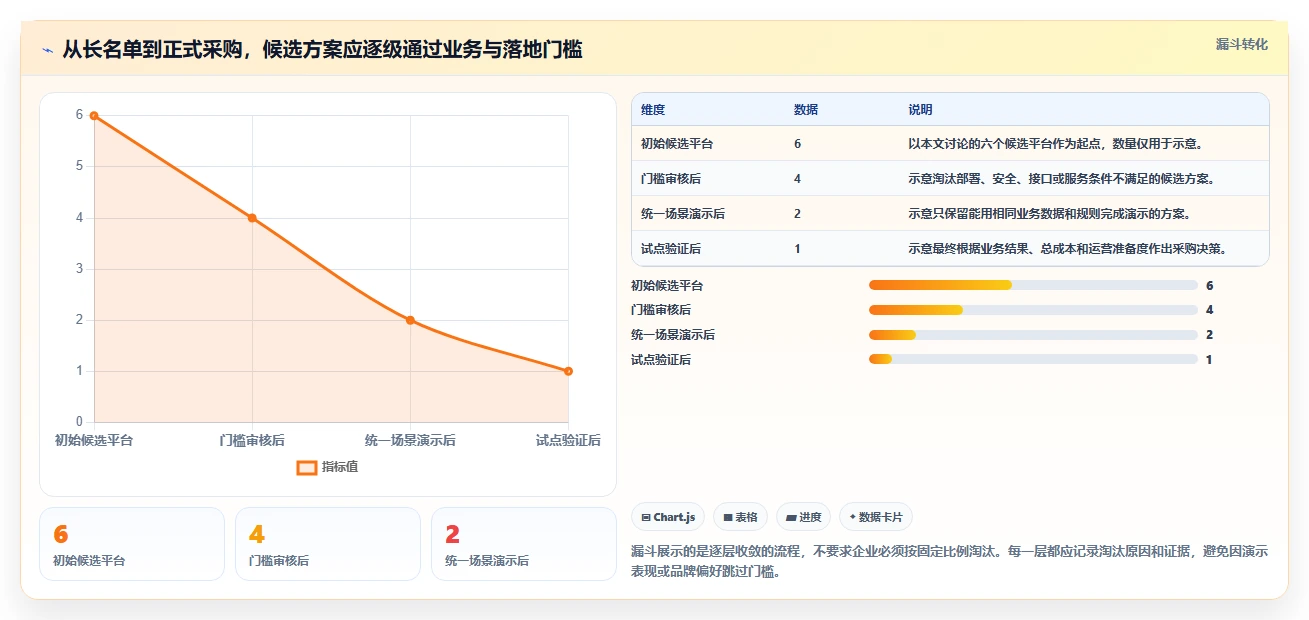The width and height of the screenshot is (1309, 620).
Task: Click the table data value 4 in 门槛审核后 row
Action: (797, 179)
